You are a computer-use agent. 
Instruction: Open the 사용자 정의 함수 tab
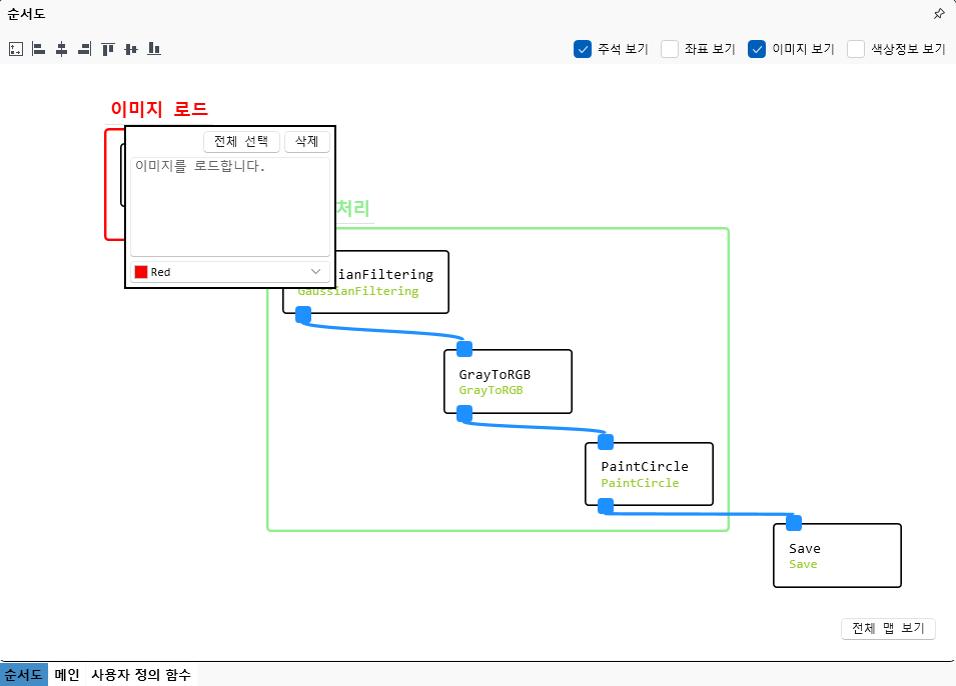[x=140, y=675]
